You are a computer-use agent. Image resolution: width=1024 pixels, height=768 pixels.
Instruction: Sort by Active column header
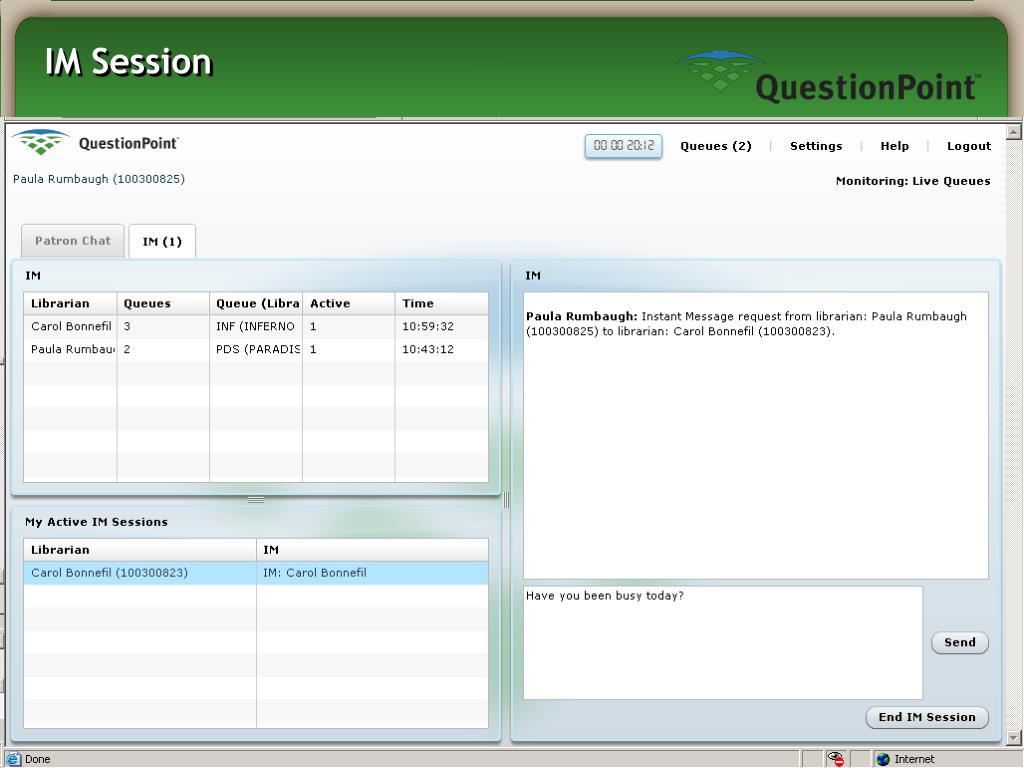[349, 303]
